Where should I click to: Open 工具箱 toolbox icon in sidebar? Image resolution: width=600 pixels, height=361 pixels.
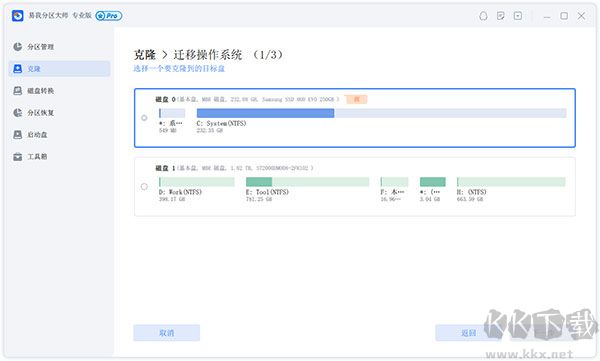pos(18,157)
